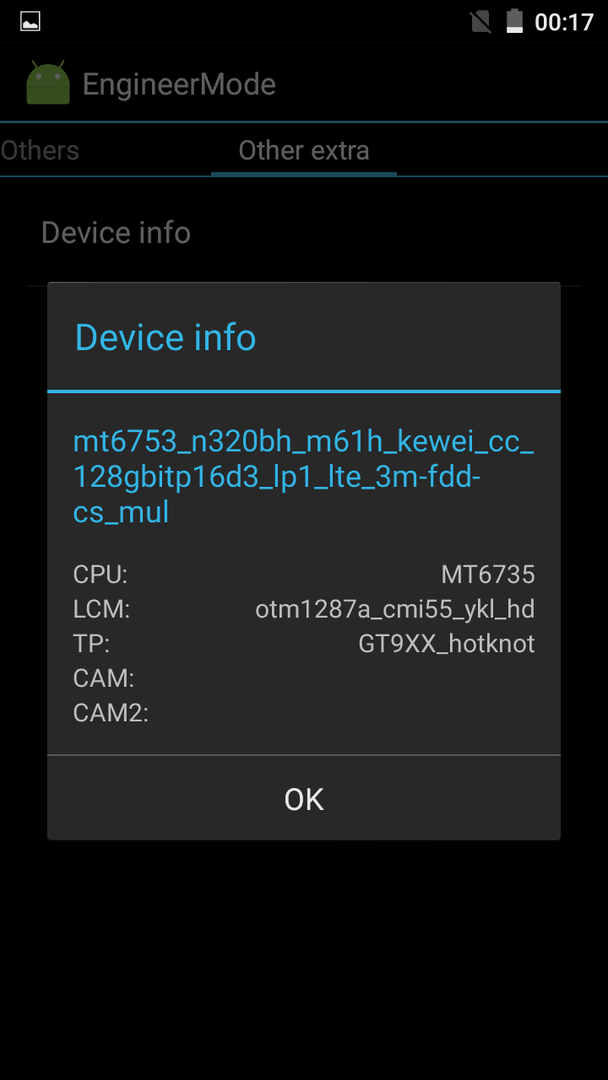Viewport: 608px width, 1080px height.
Task: Tap the battery level icon
Action: click(514, 21)
